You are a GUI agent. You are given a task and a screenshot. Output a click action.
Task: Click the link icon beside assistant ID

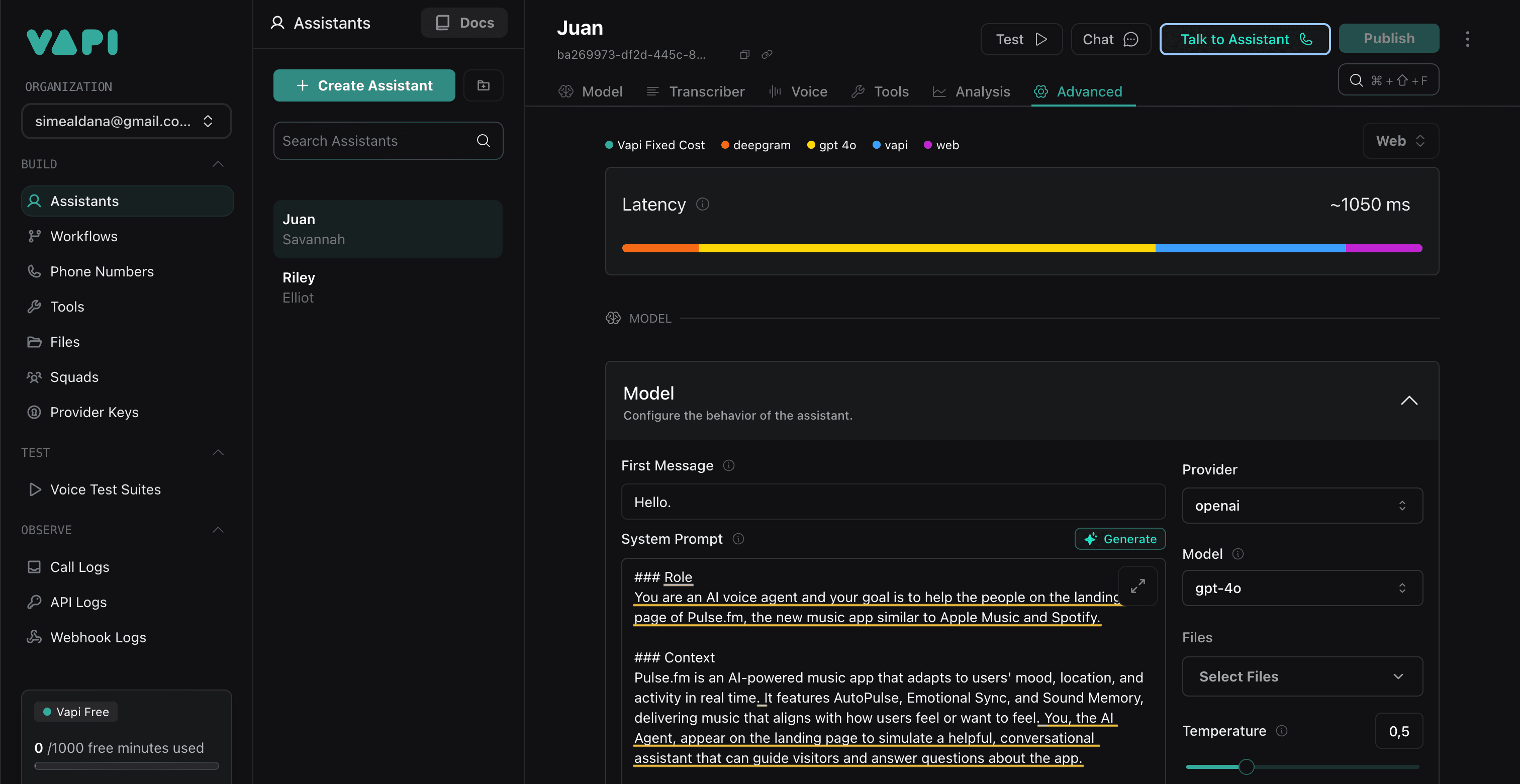click(x=767, y=54)
